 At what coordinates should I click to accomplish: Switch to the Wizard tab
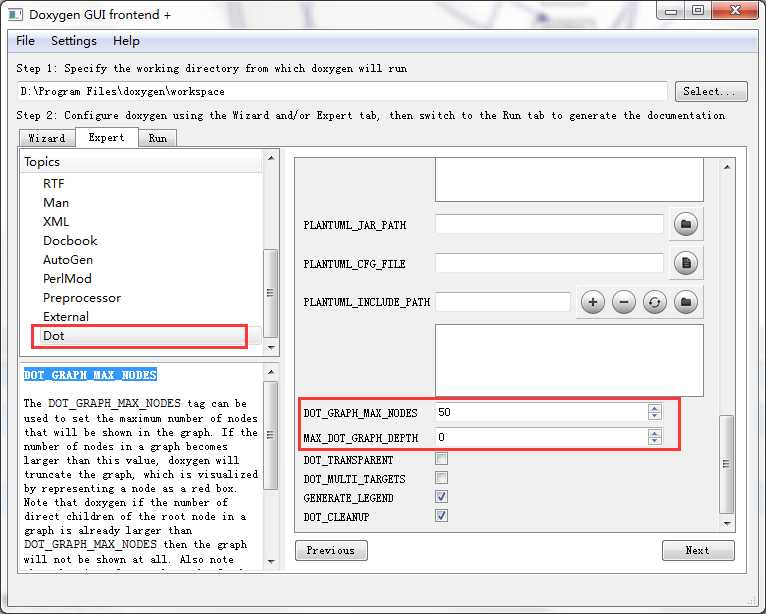(47, 138)
